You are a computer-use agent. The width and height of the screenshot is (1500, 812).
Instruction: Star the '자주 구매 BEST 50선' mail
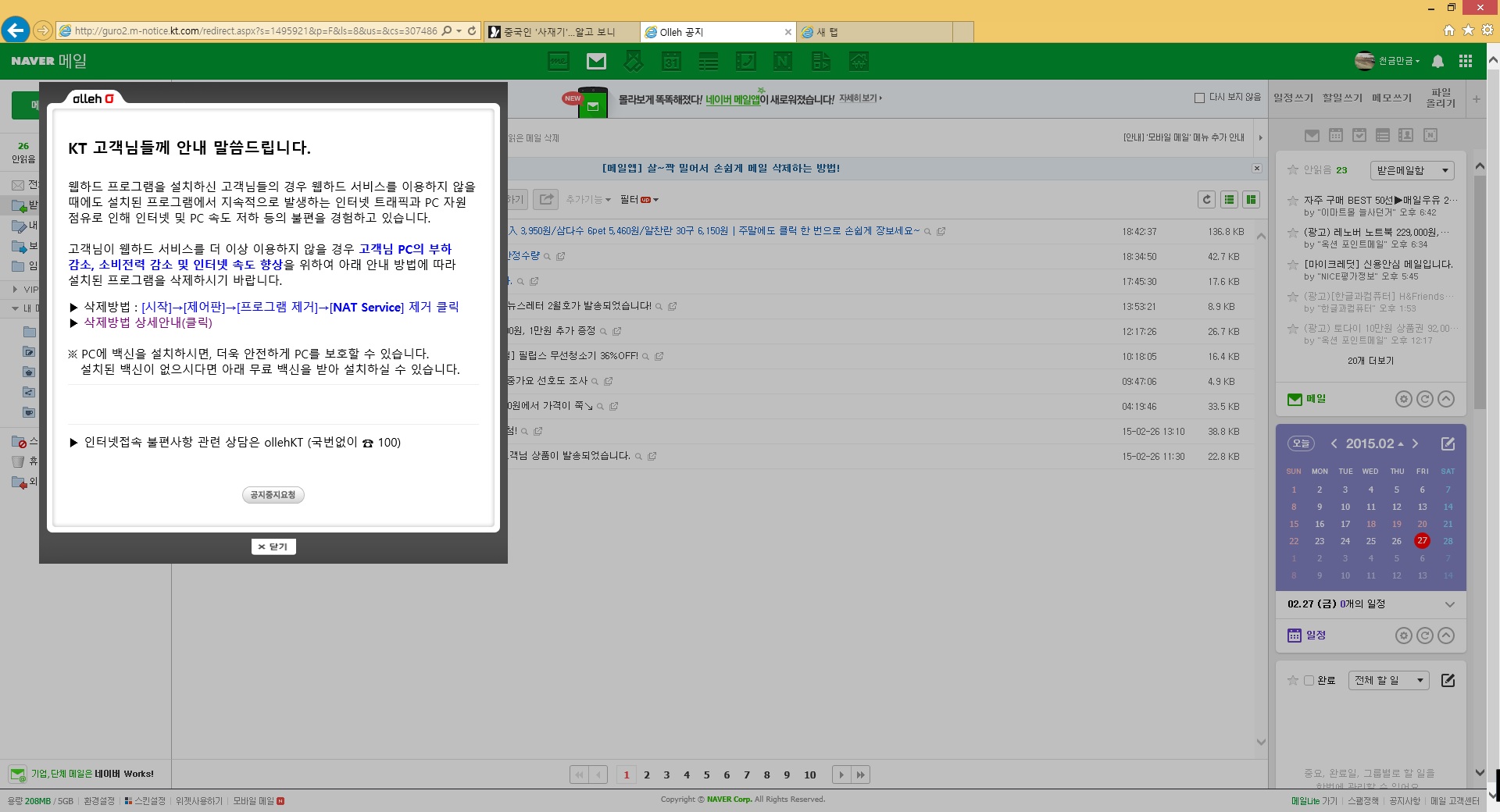(1293, 201)
